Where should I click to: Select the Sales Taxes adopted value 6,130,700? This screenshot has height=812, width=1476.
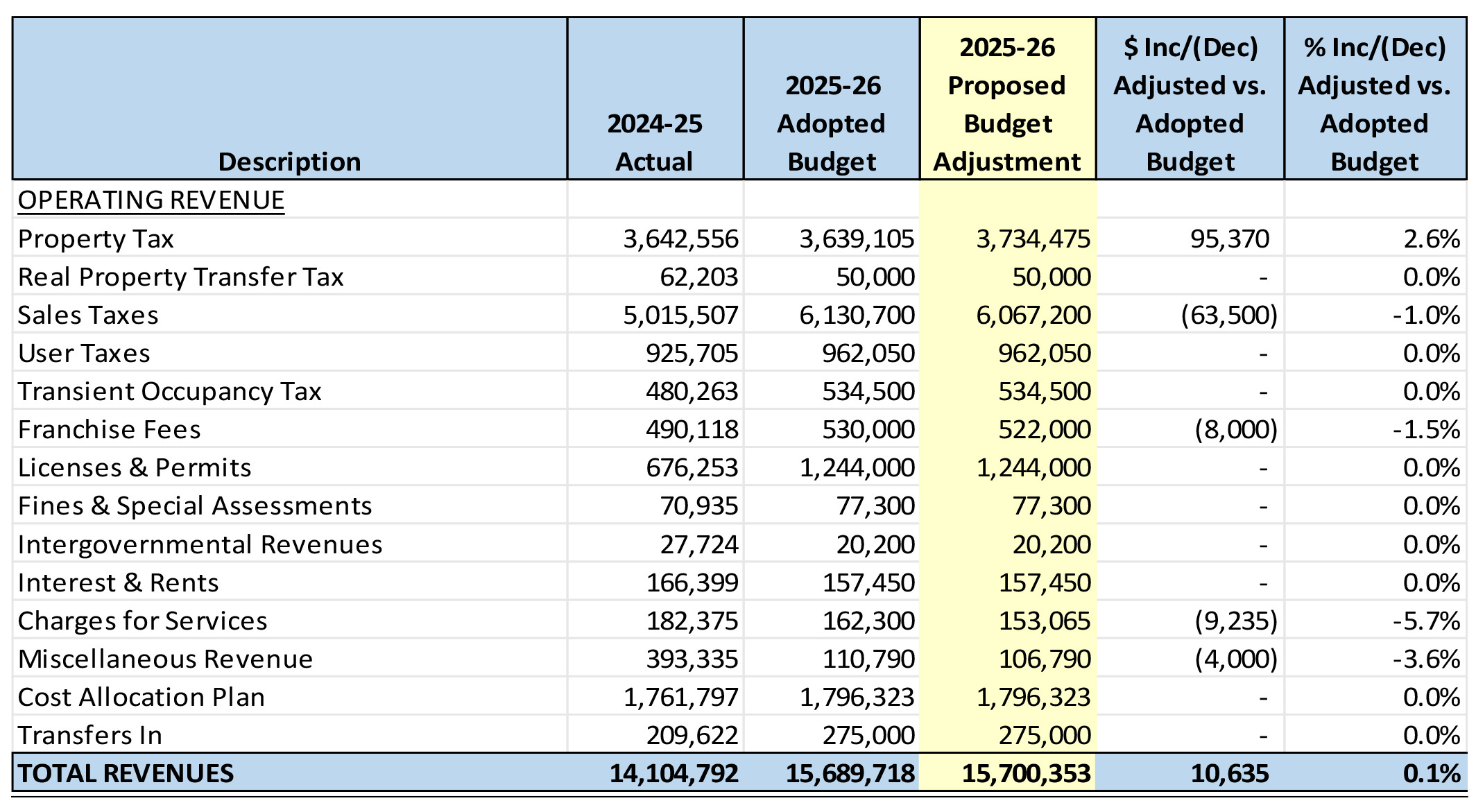point(857,316)
